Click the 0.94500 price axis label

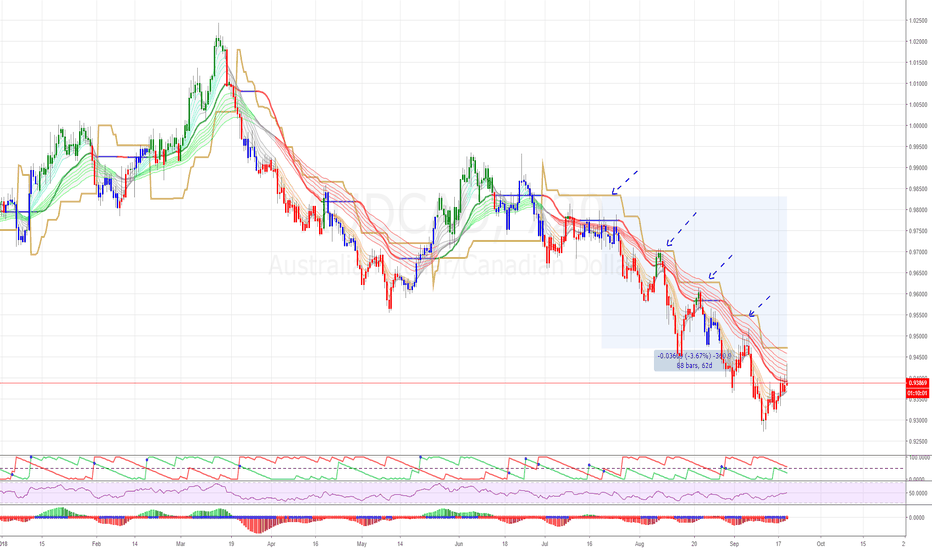click(x=918, y=357)
